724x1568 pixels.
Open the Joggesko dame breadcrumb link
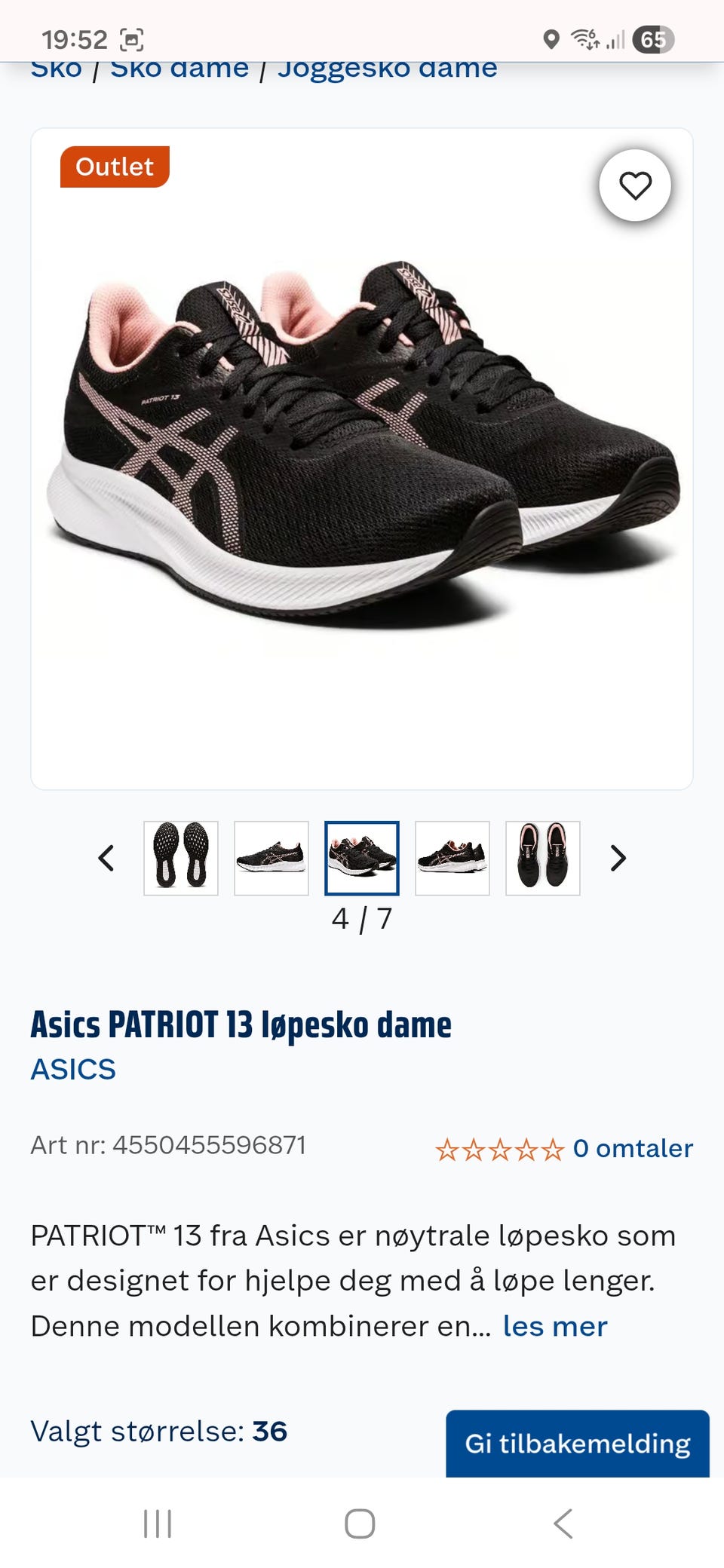388,69
